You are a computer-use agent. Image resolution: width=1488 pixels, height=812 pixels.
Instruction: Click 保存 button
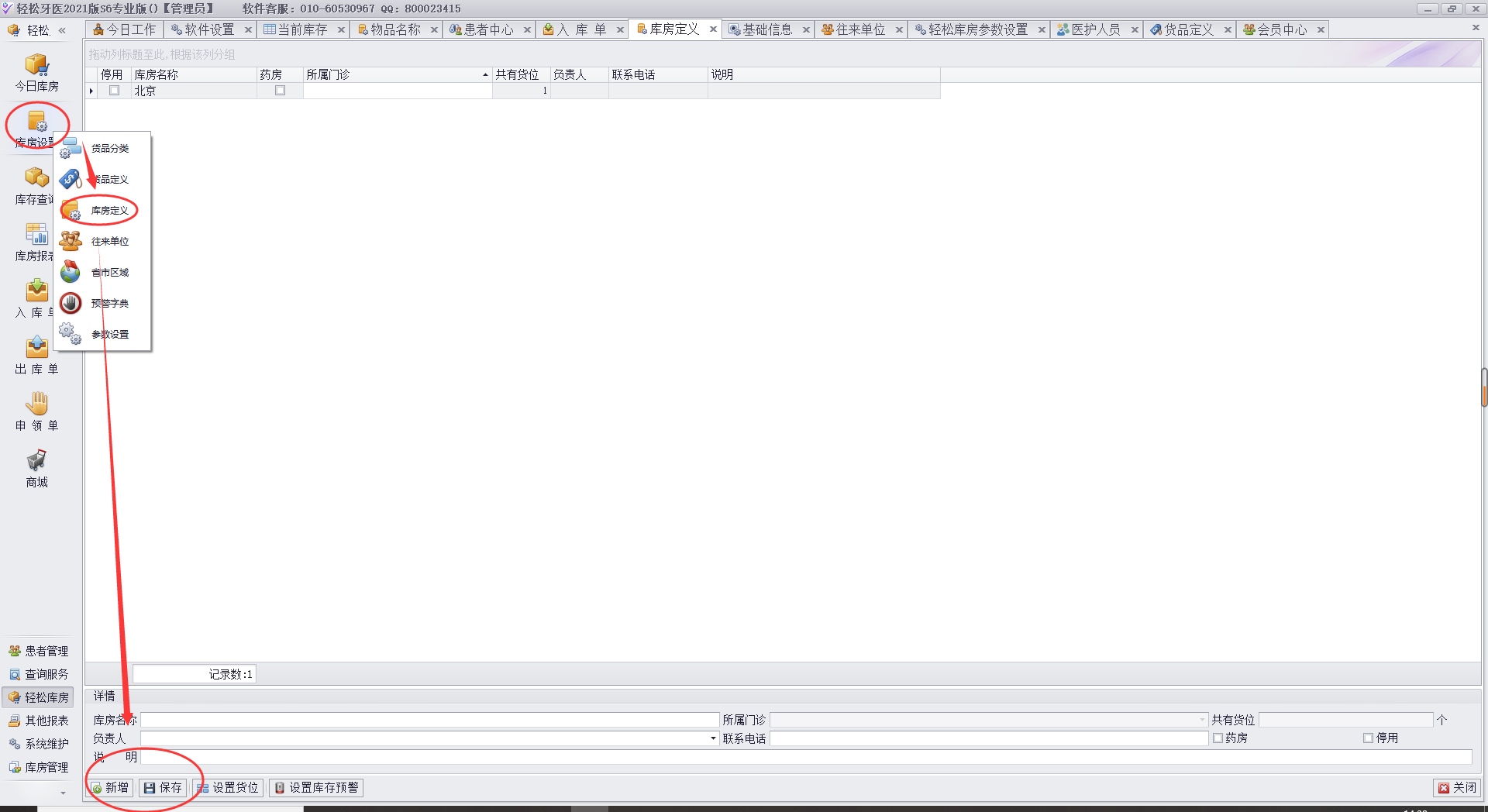pyautogui.click(x=163, y=788)
